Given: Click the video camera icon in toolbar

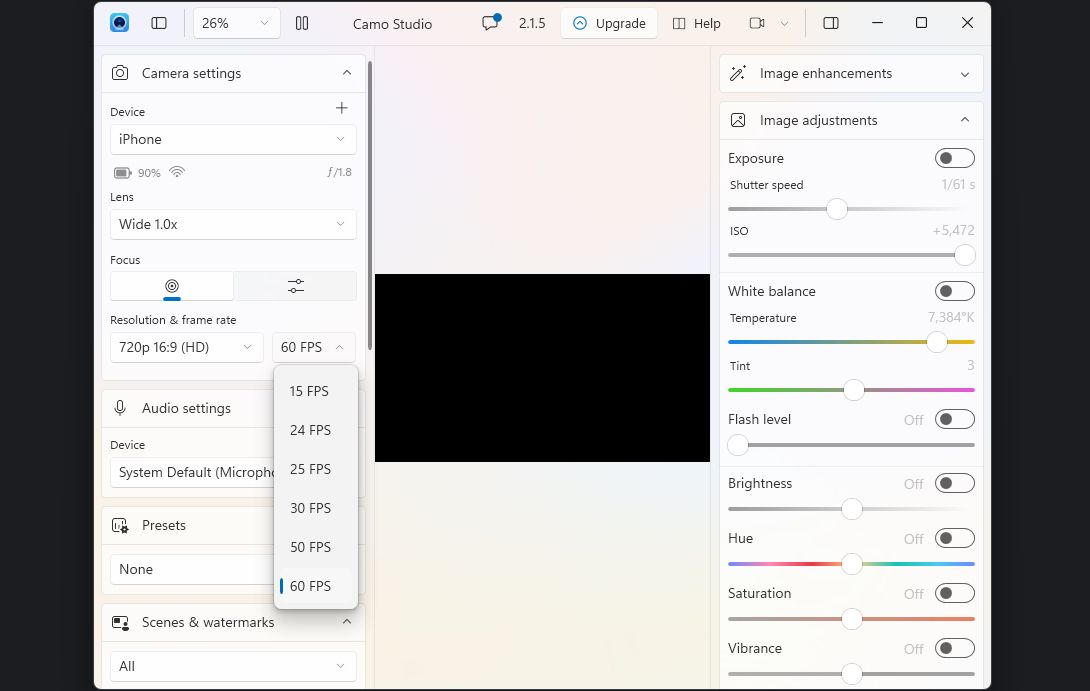Looking at the screenshot, I should (x=757, y=23).
